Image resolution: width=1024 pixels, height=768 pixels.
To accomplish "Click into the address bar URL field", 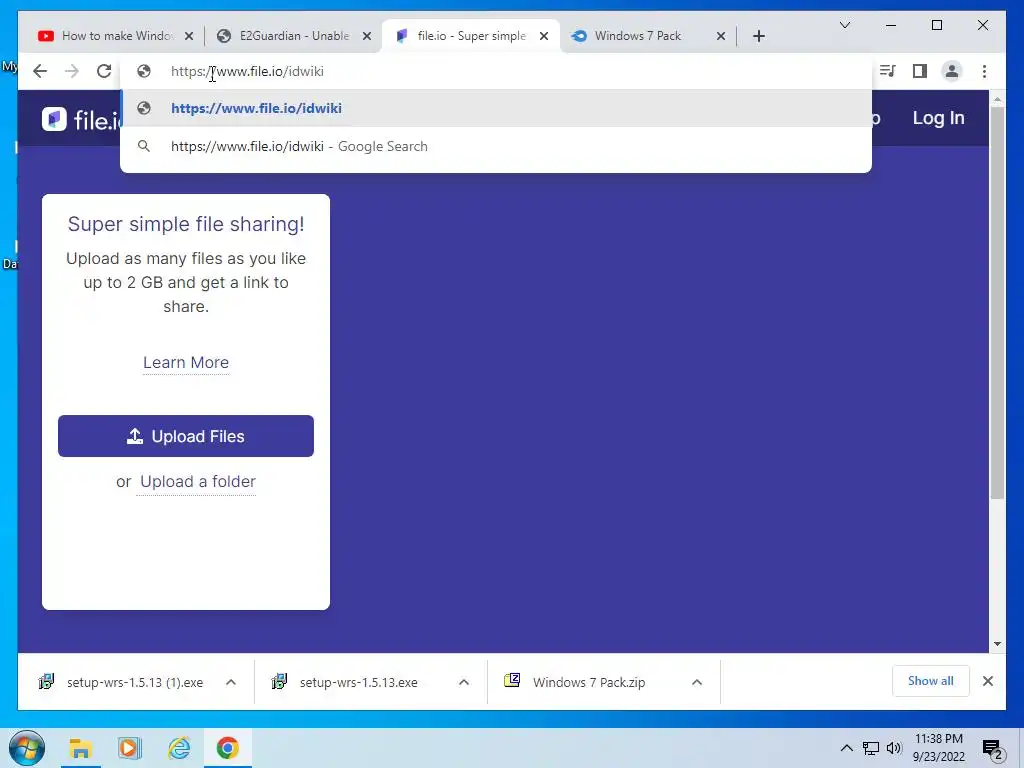I will tap(496, 71).
